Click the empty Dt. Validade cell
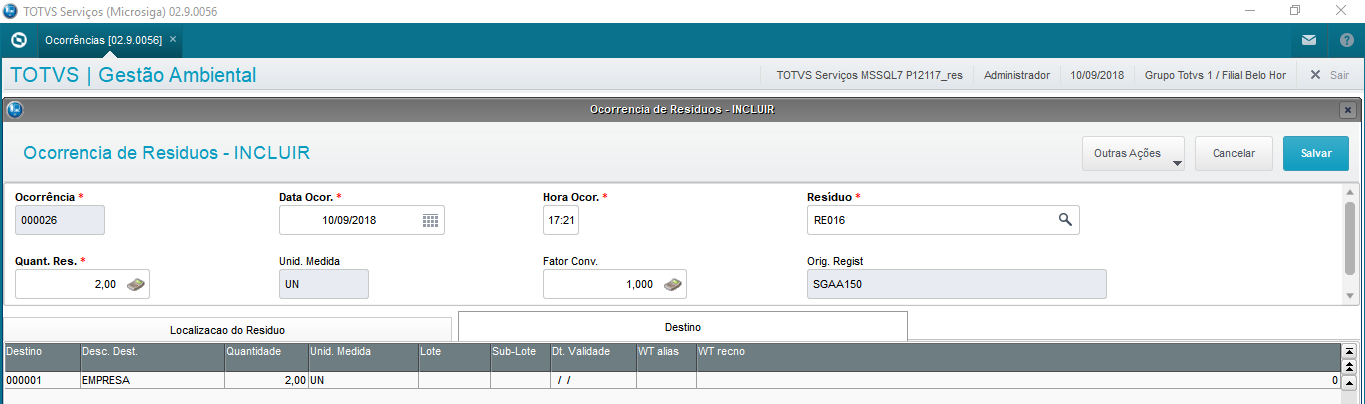Image resolution: width=1365 pixels, height=404 pixels. [x=593, y=381]
